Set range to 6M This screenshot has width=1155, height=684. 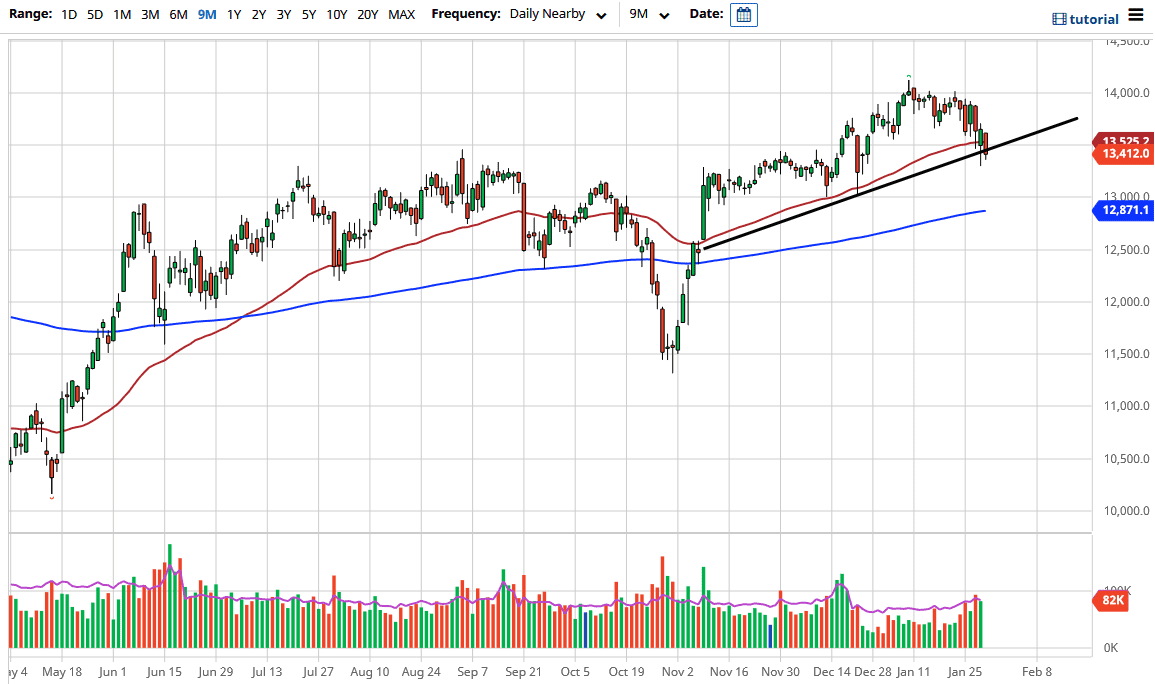(x=178, y=14)
